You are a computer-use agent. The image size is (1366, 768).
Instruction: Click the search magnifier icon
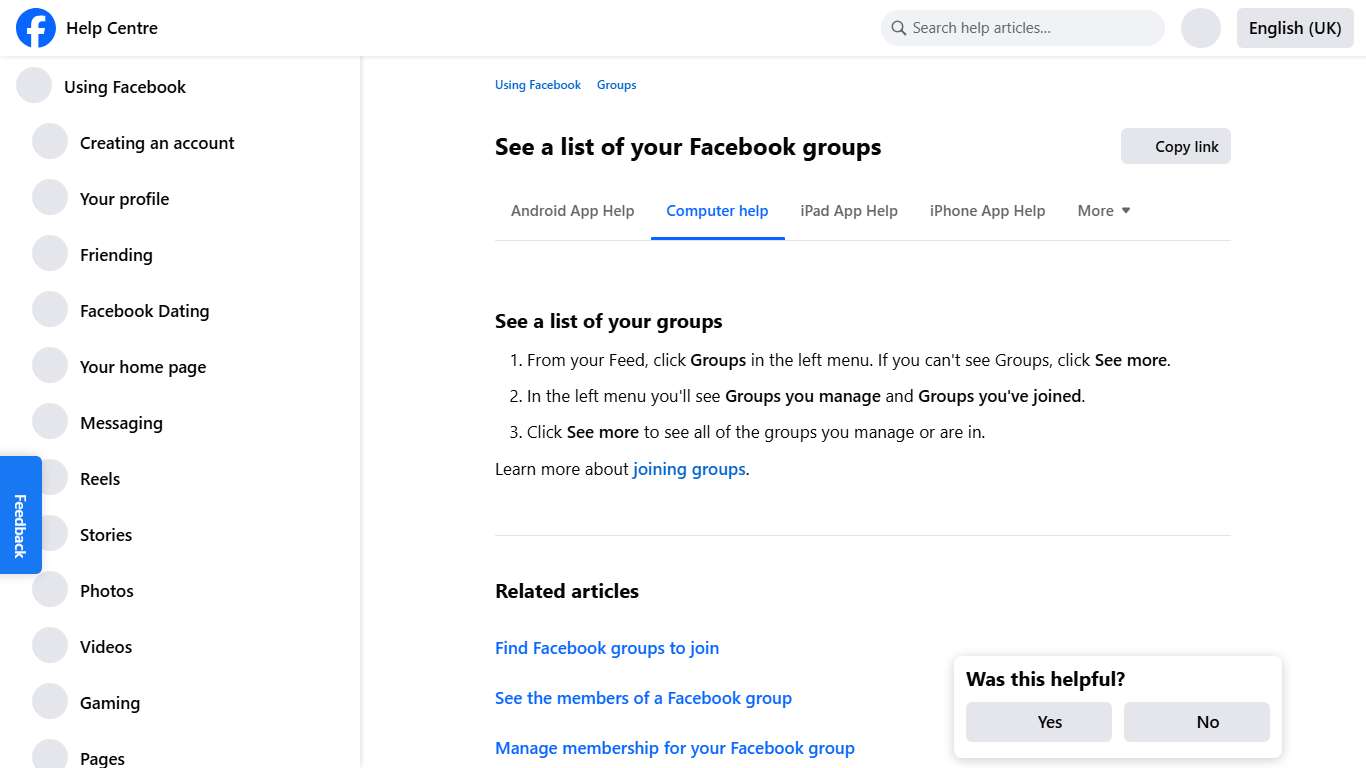[899, 28]
